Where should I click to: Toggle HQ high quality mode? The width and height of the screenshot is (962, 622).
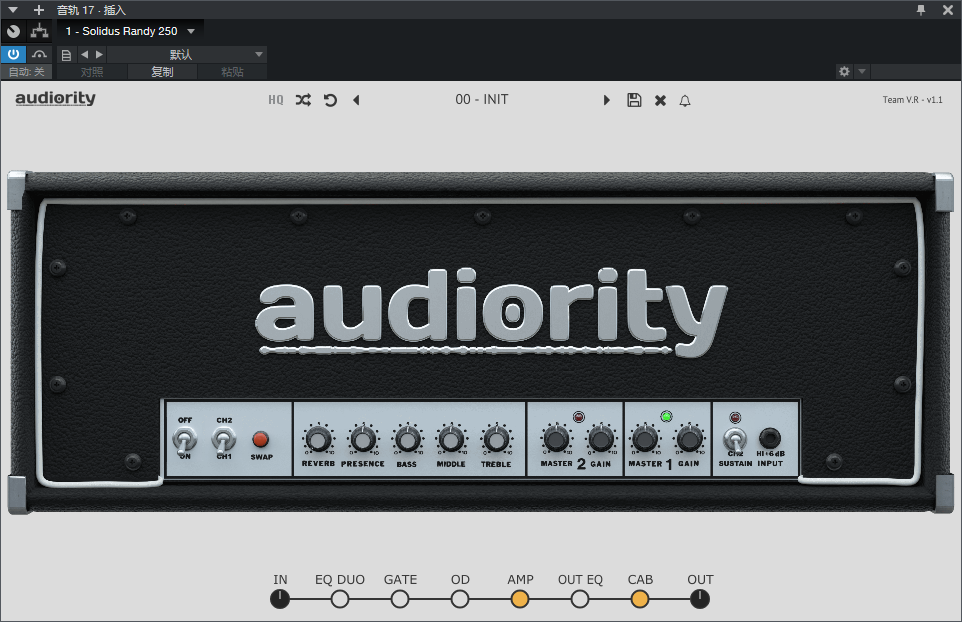(276, 100)
